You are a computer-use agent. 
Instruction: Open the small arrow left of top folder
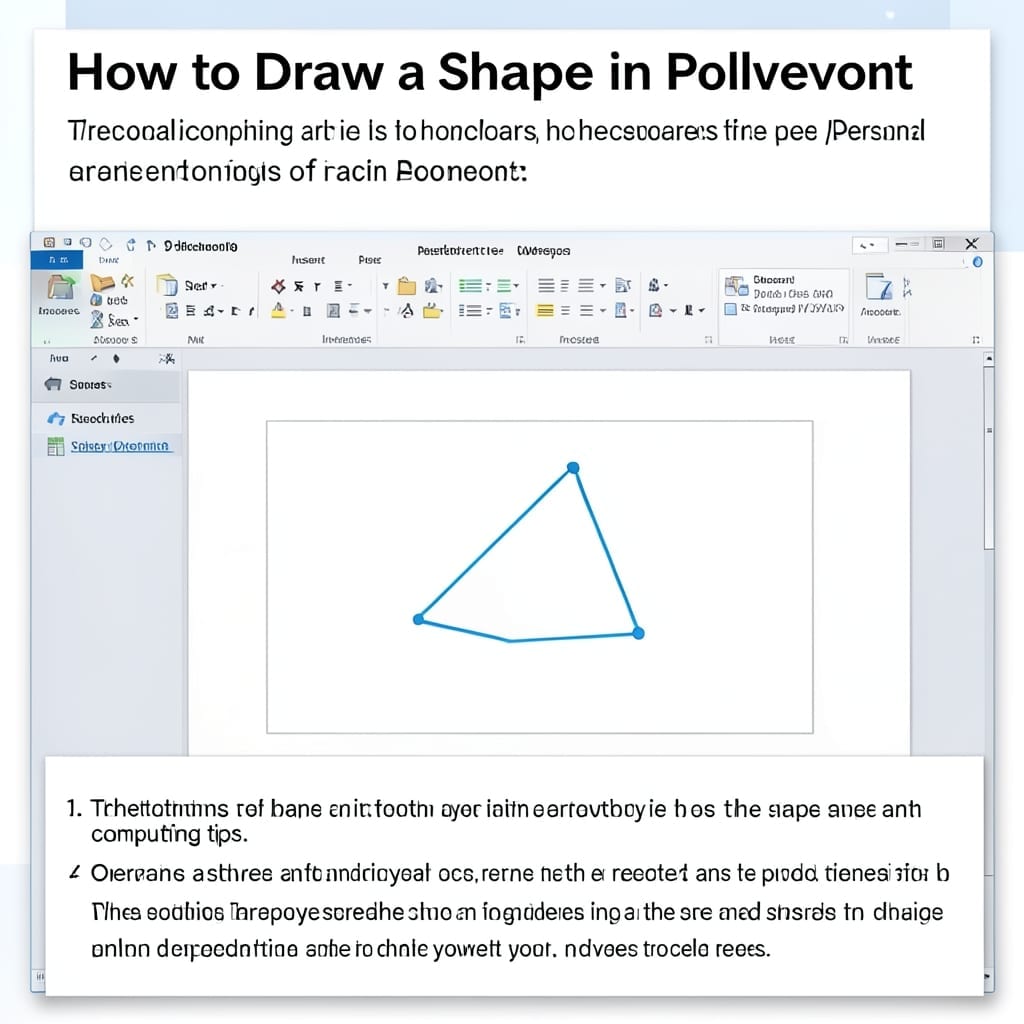385,286
